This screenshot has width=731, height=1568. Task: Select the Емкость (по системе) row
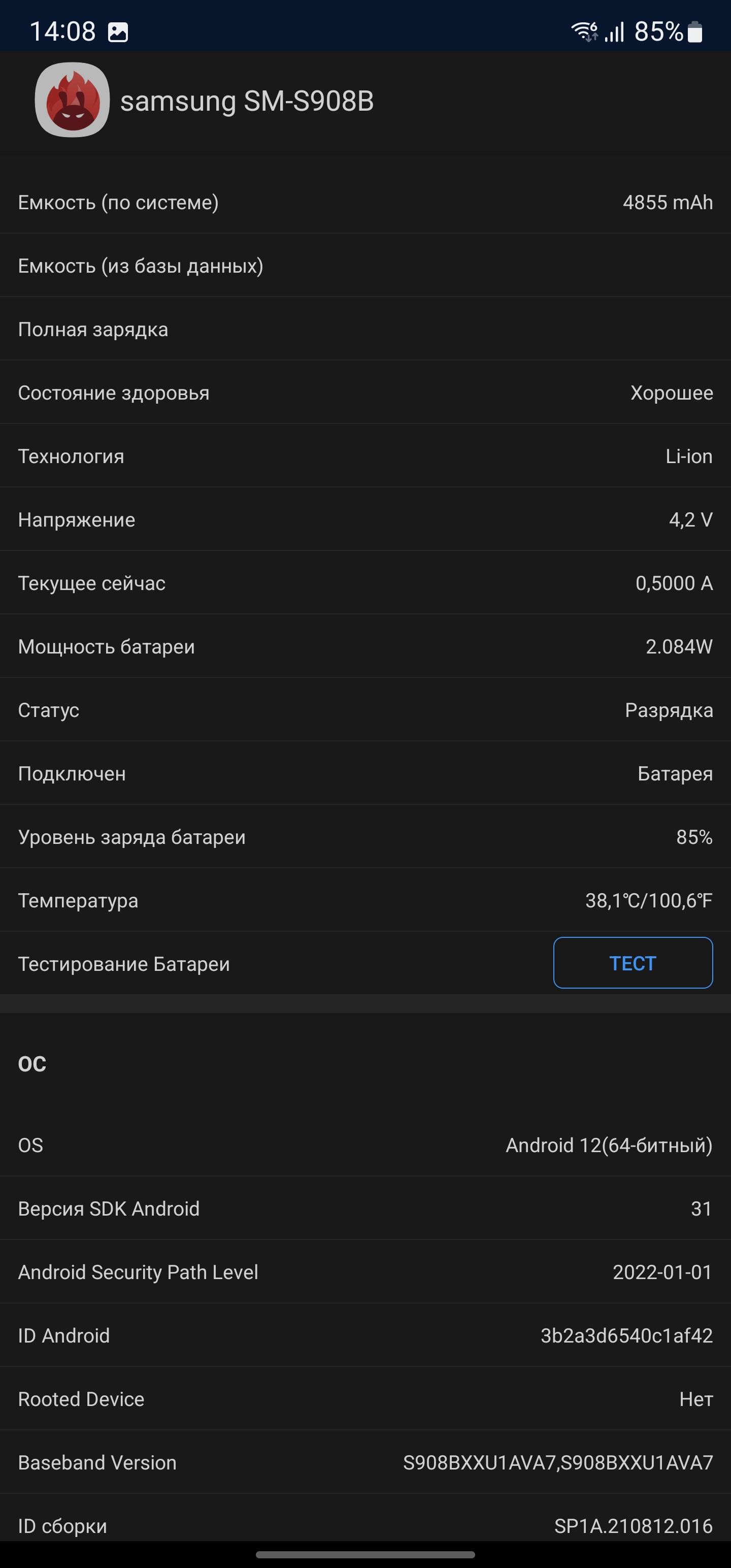pyautogui.click(x=365, y=202)
